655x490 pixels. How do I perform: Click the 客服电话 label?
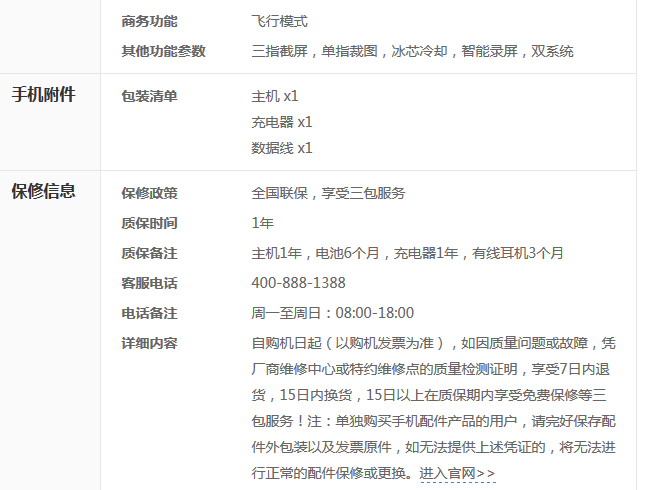pyautogui.click(x=150, y=283)
